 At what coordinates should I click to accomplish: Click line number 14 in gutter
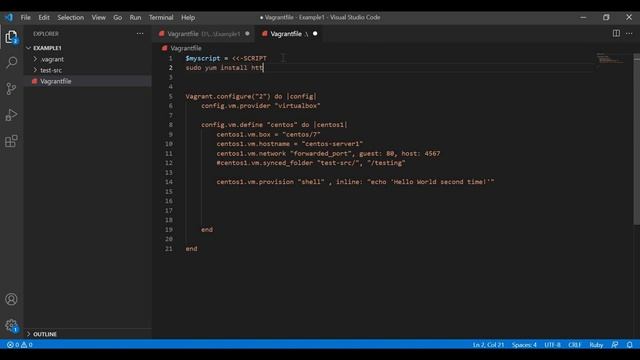point(169,182)
